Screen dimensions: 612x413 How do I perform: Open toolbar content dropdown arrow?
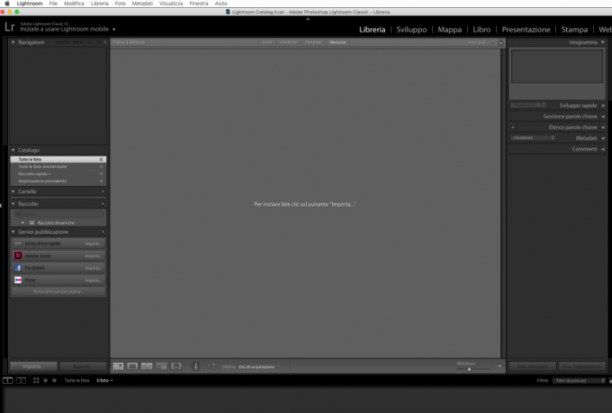click(500, 366)
